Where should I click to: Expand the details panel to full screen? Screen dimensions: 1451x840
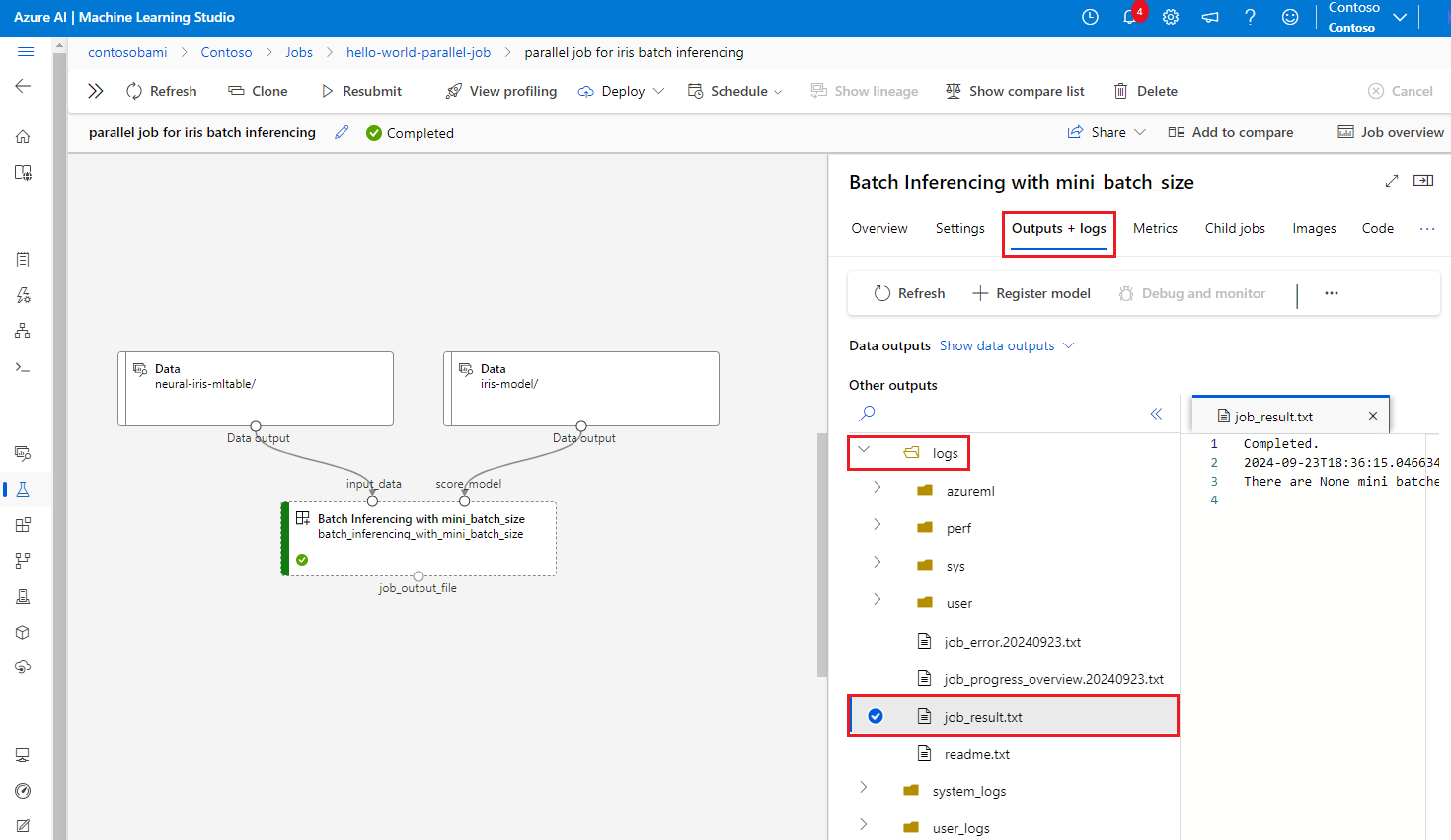coord(1392,181)
